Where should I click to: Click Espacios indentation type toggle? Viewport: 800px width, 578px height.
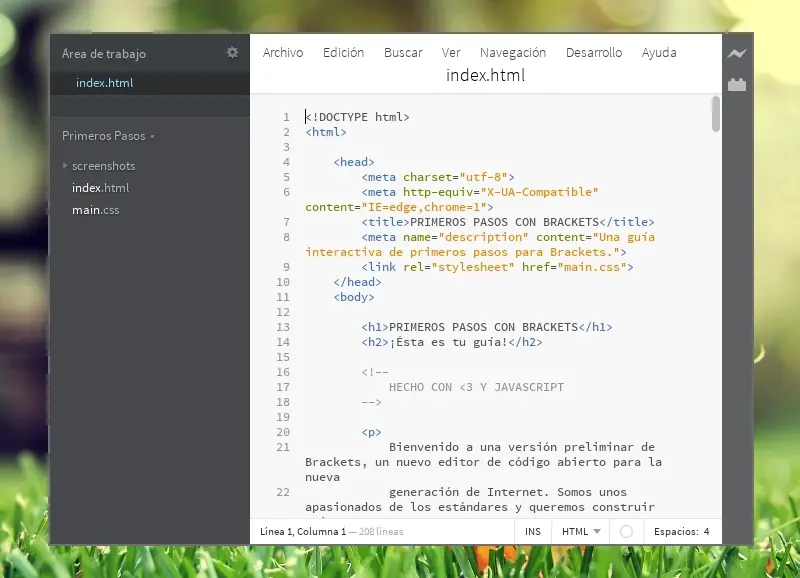tap(676, 532)
